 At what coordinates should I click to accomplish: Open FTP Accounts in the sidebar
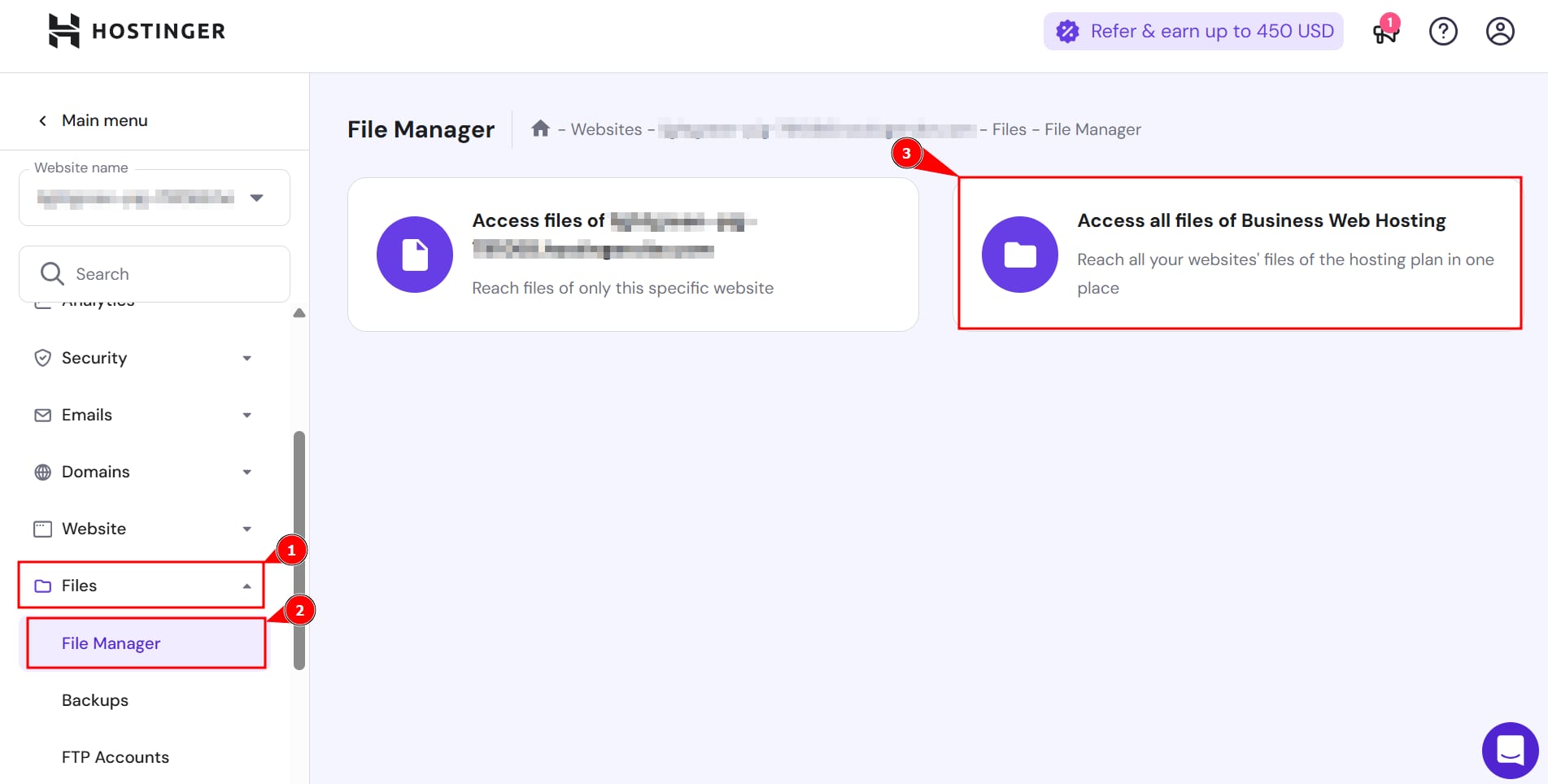[116, 757]
